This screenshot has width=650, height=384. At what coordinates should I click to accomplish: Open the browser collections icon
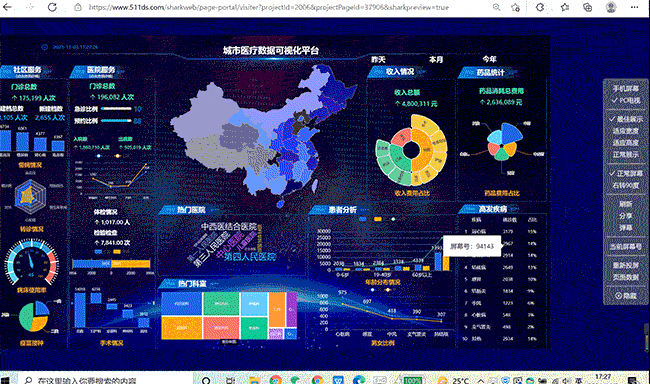[587, 7]
